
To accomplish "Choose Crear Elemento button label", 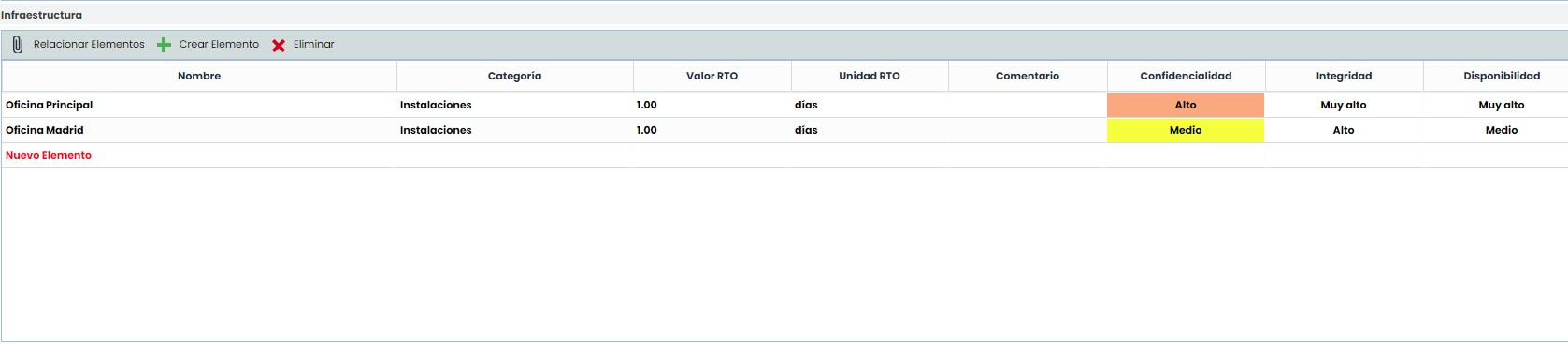I will tap(219, 44).
